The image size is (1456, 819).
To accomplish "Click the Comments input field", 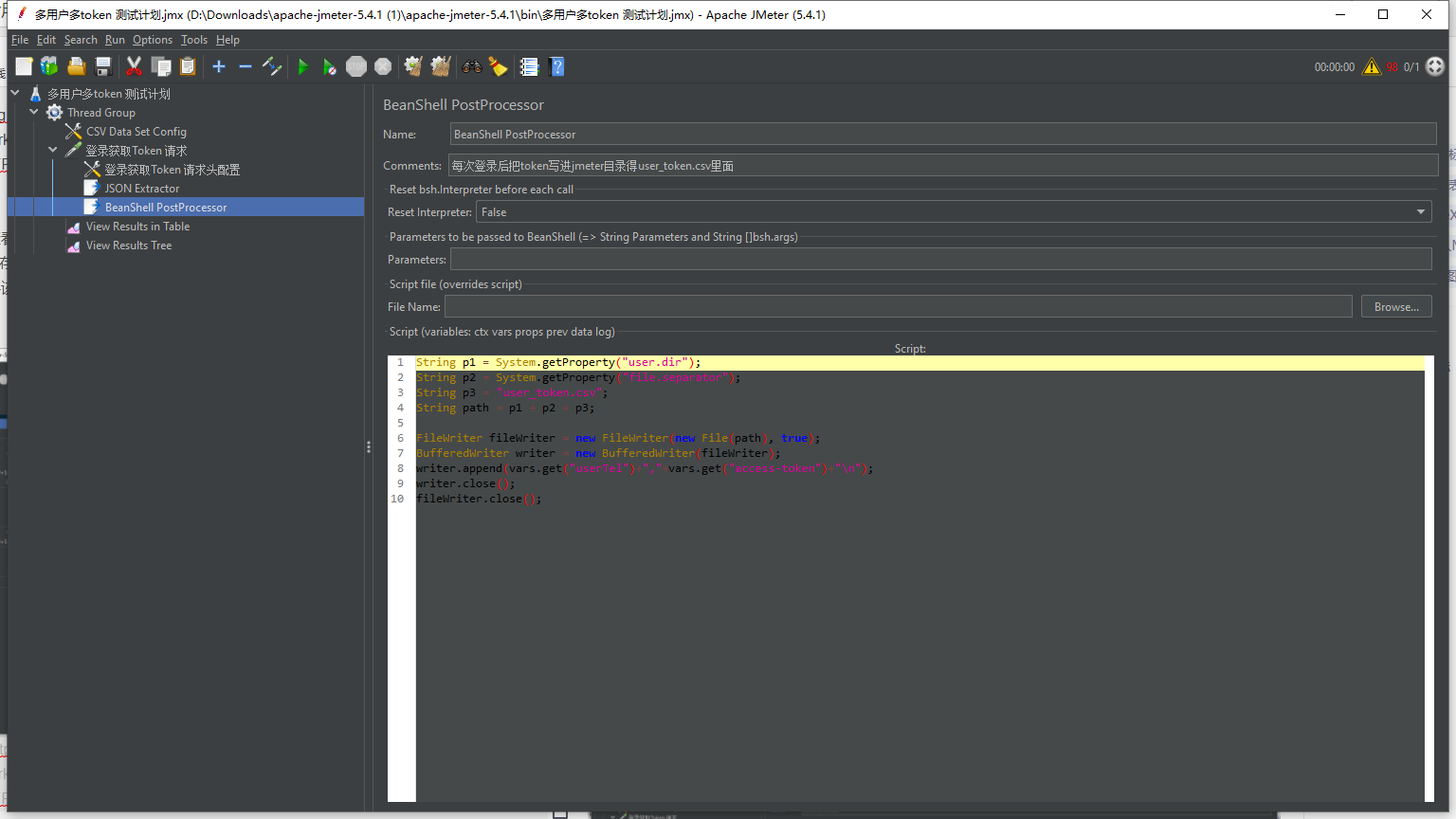I will (942, 165).
